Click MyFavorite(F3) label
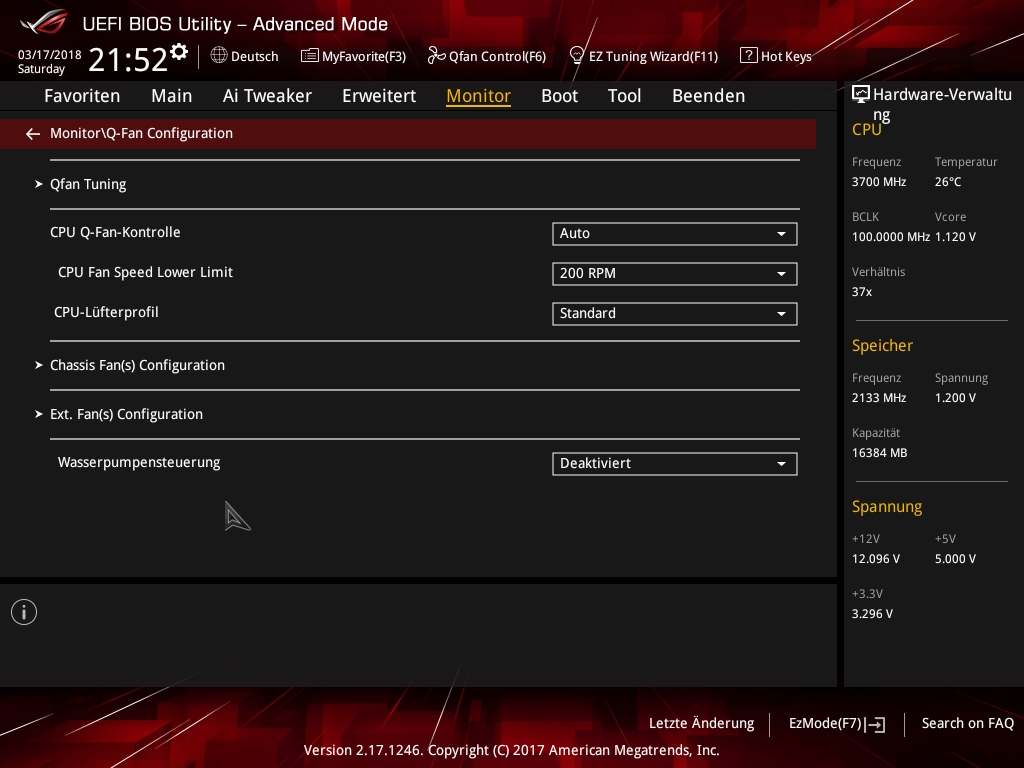The height and width of the screenshot is (768, 1024). coord(364,56)
